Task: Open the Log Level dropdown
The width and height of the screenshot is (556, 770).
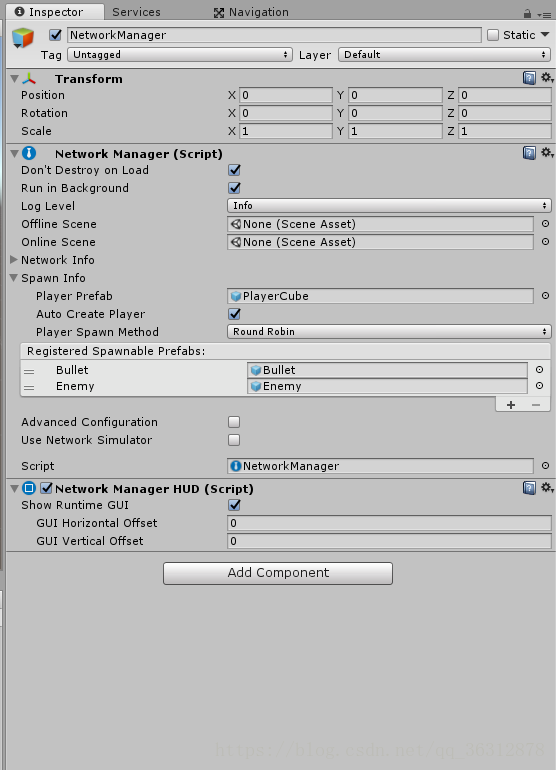Action: 389,205
